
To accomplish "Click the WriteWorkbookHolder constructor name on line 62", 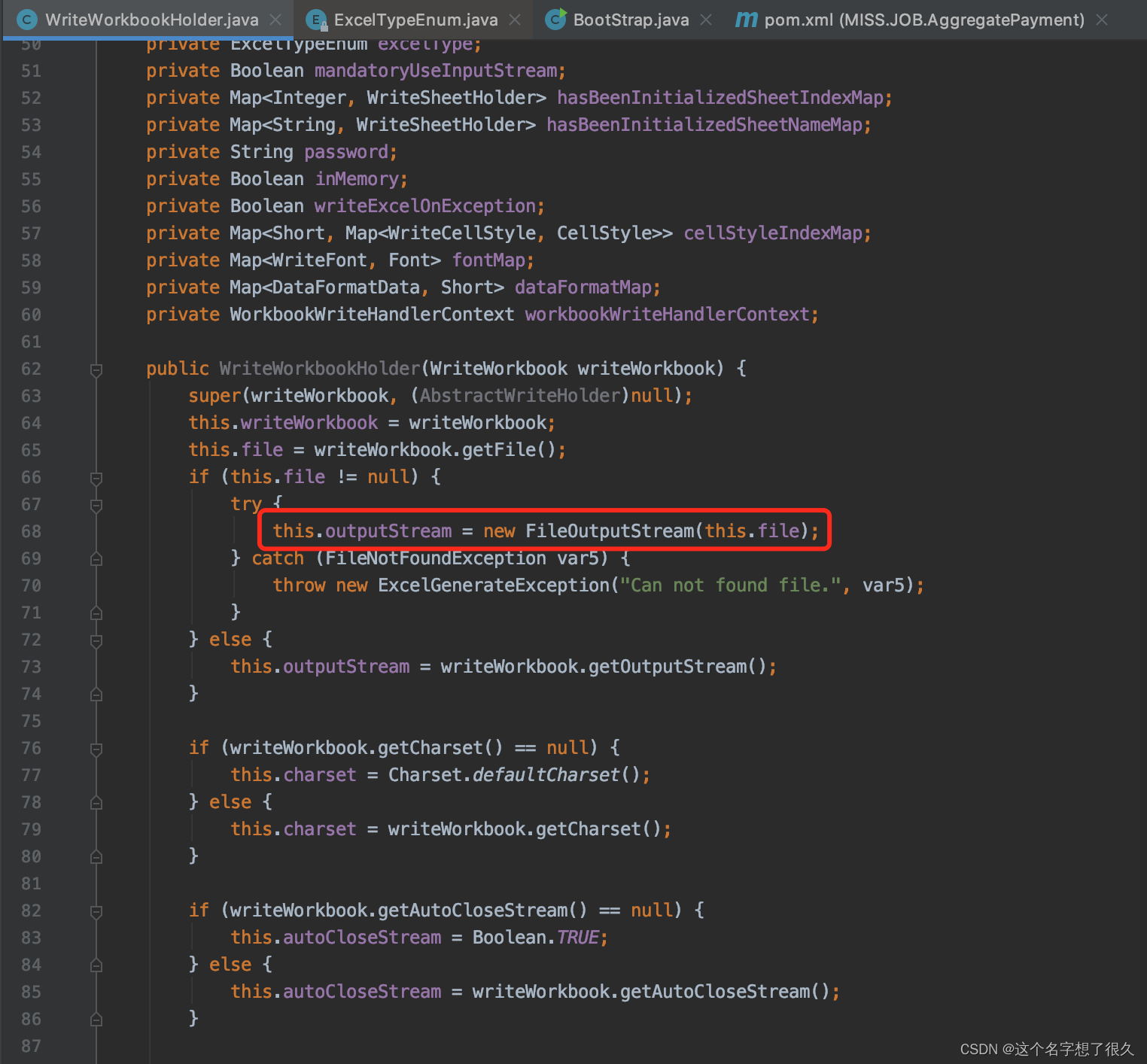I will click(x=320, y=369).
